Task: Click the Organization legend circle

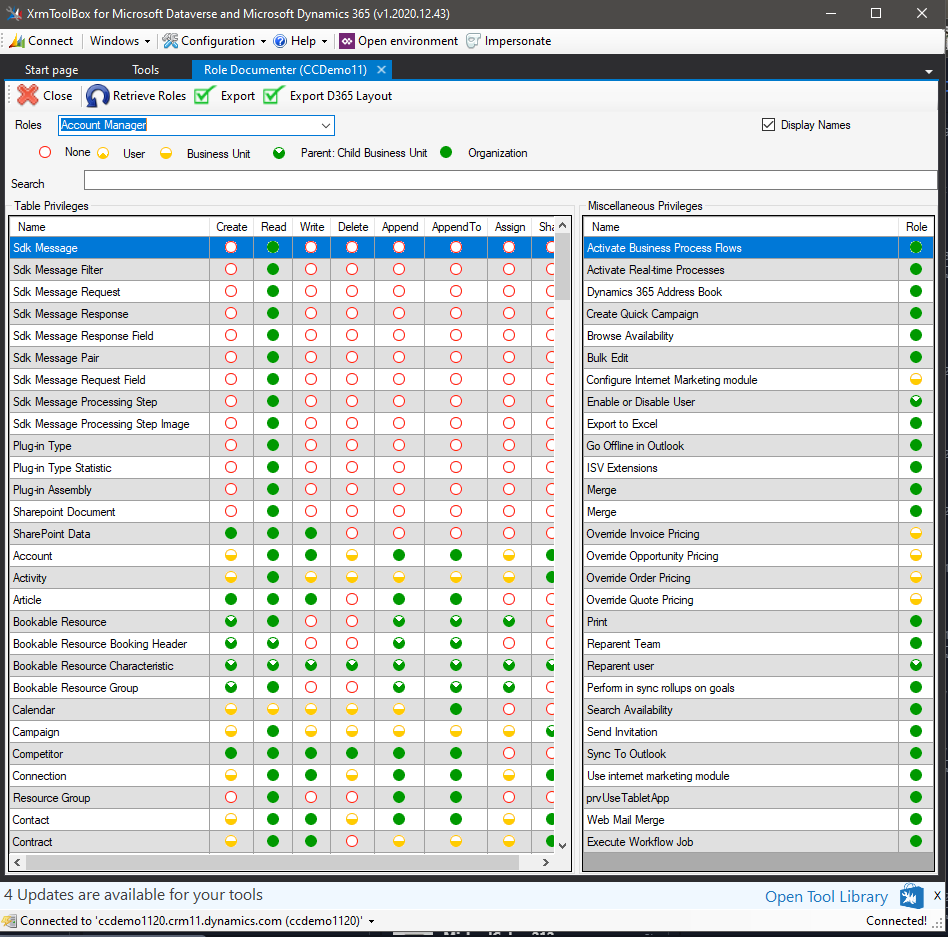Action: click(x=446, y=152)
